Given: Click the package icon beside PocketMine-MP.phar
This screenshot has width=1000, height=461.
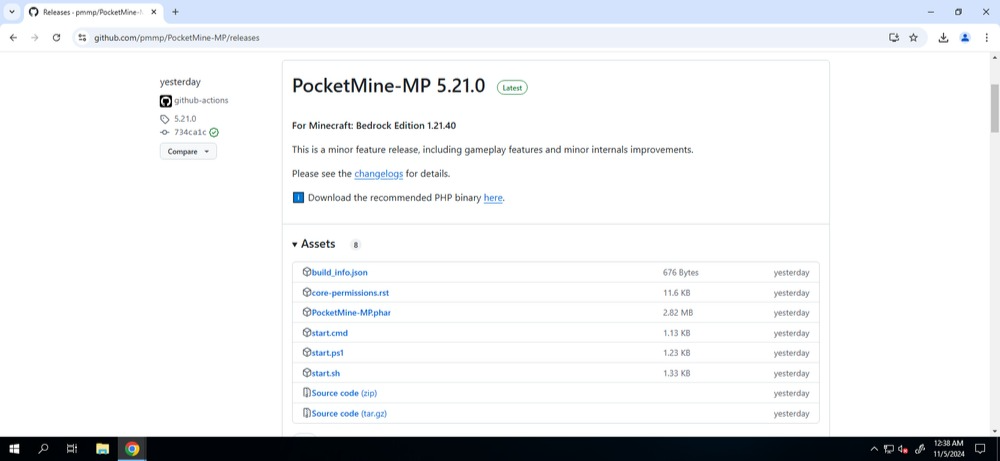Looking at the screenshot, I should [x=307, y=312].
